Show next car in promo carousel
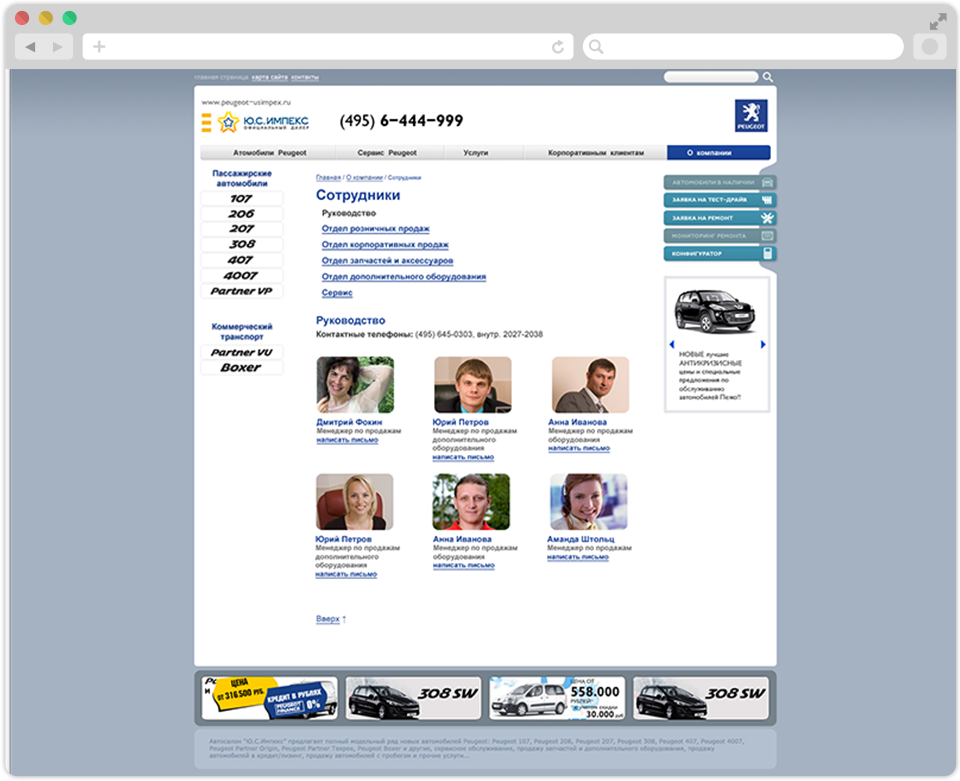The image size is (960, 781). 763,345
